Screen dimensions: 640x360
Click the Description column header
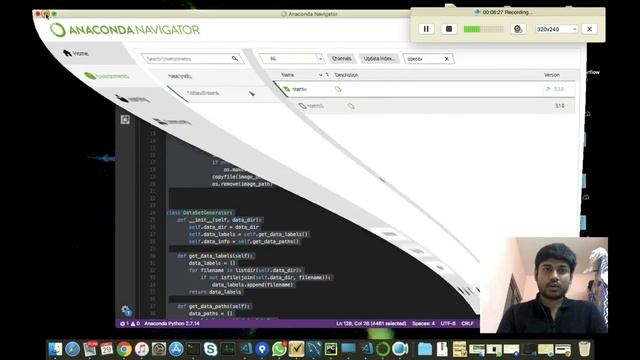tap(346, 75)
